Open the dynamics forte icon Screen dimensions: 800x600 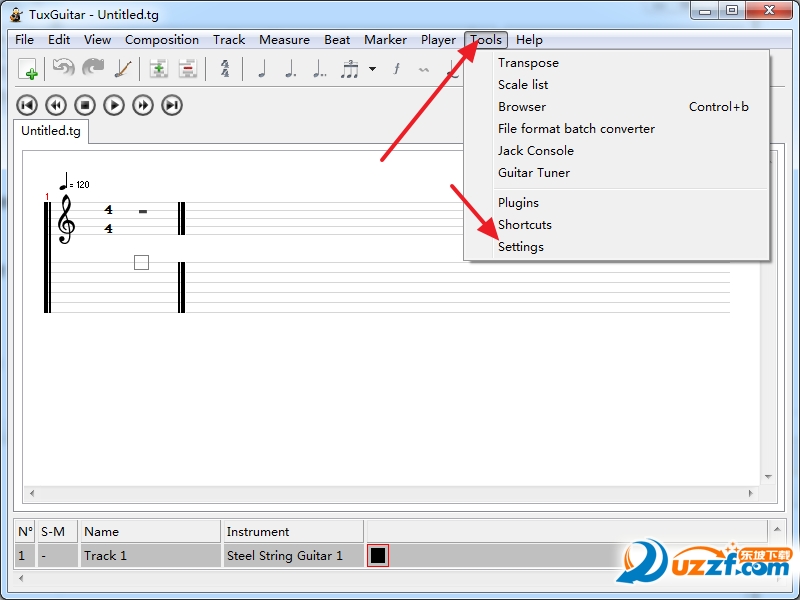[396, 68]
